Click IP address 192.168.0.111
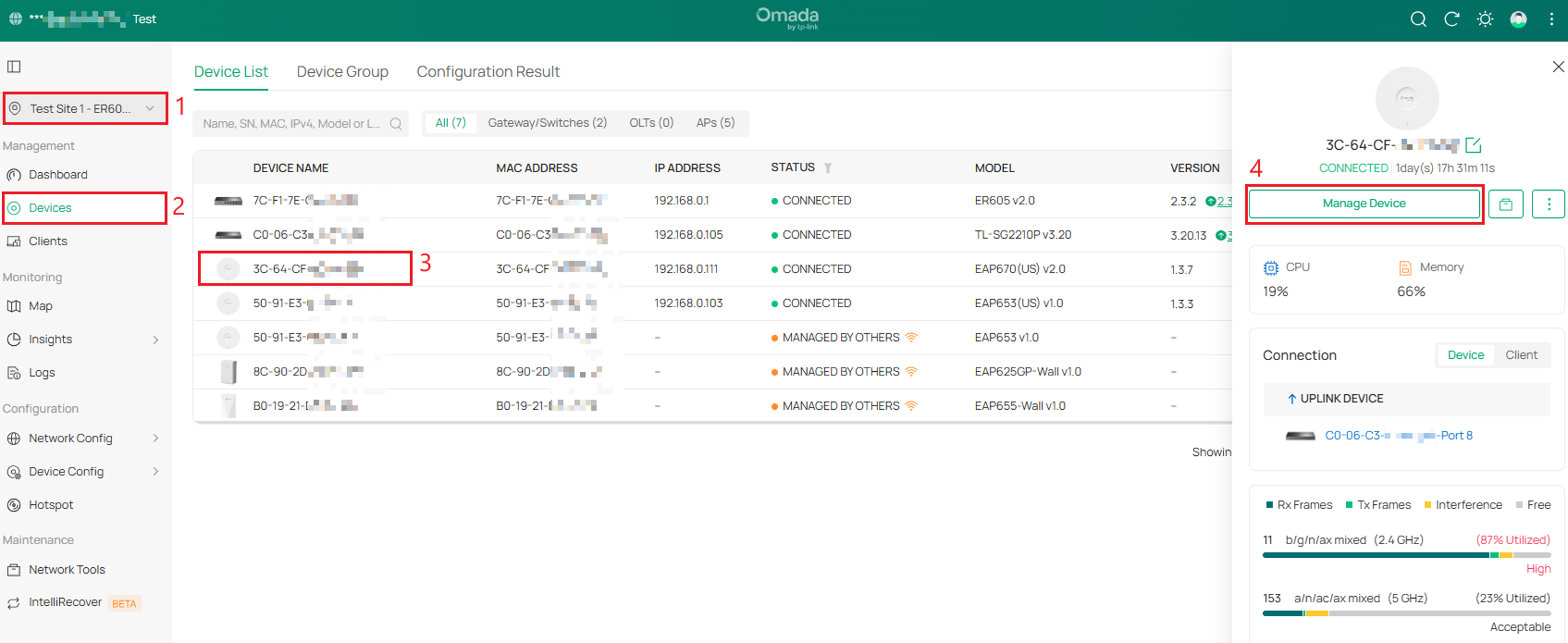This screenshot has width=1568, height=643. (x=686, y=269)
